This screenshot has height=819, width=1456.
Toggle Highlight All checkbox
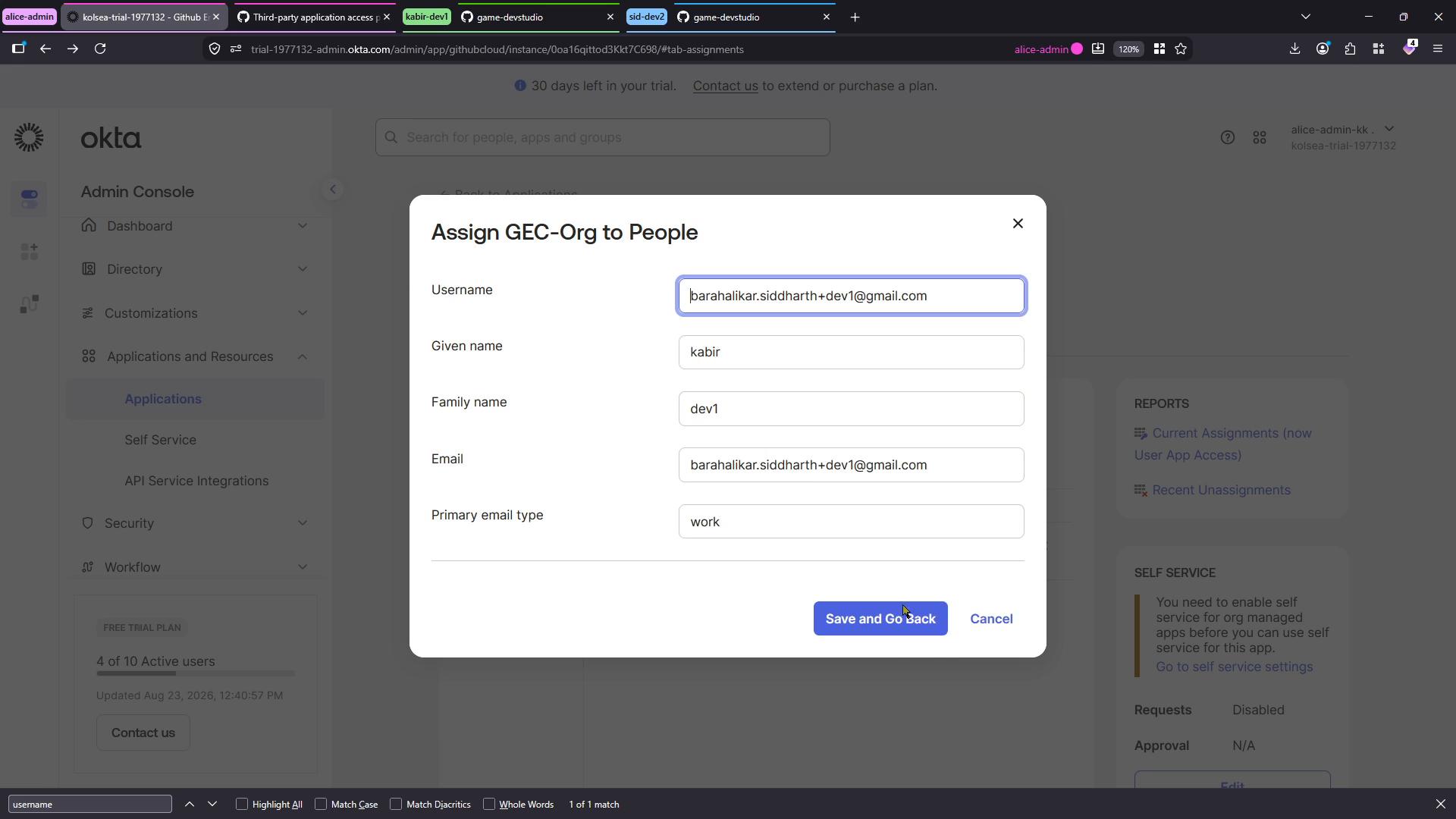click(242, 804)
